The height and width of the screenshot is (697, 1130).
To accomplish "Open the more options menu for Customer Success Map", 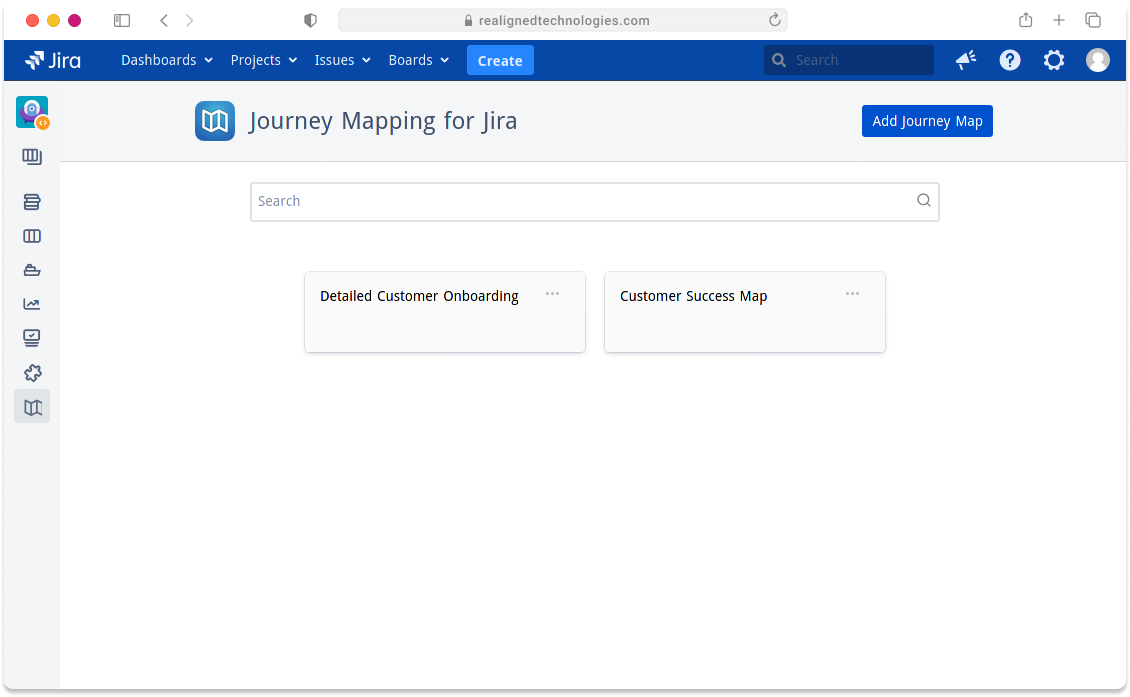I will click(x=853, y=294).
